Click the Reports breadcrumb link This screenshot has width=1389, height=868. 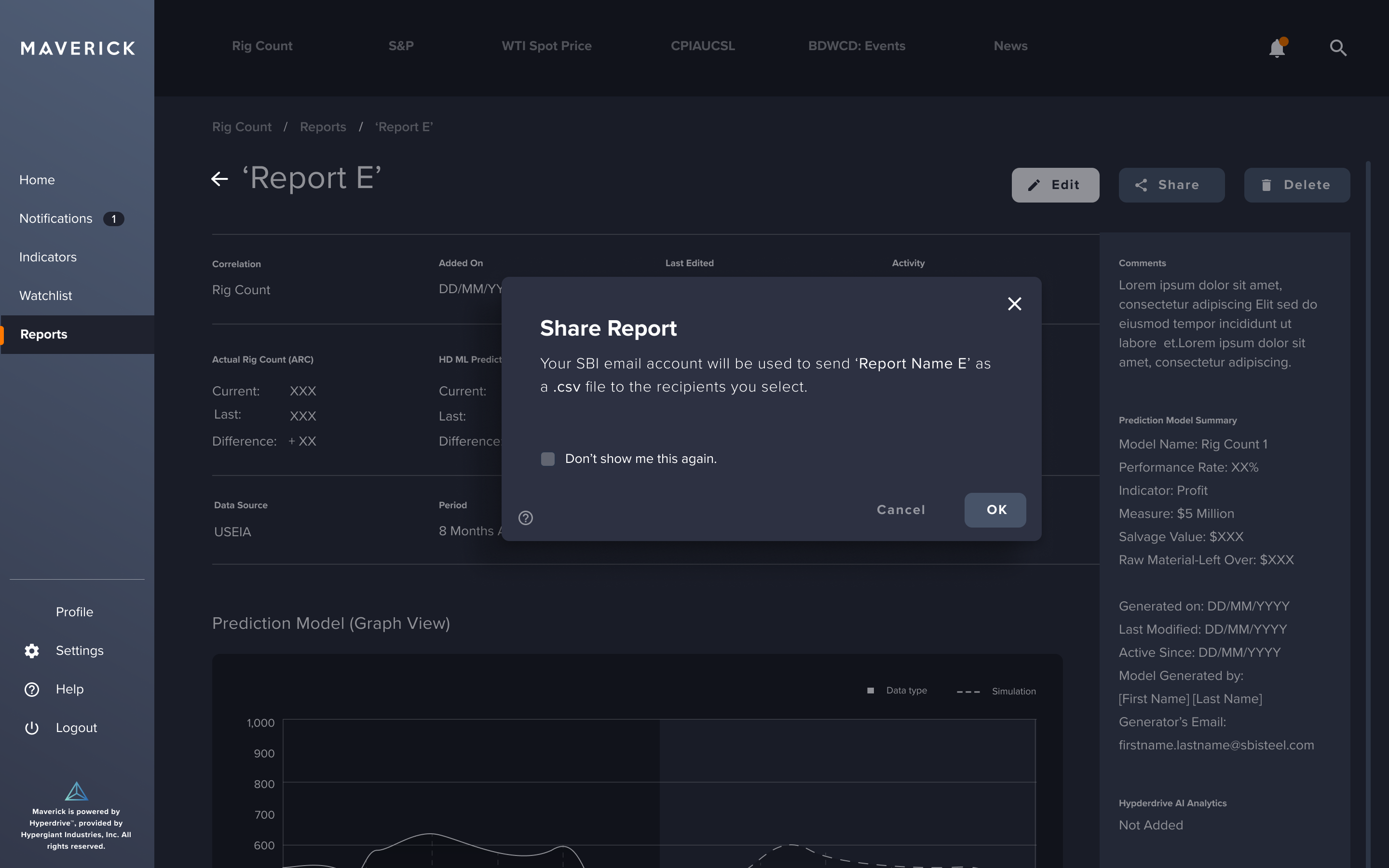323,127
